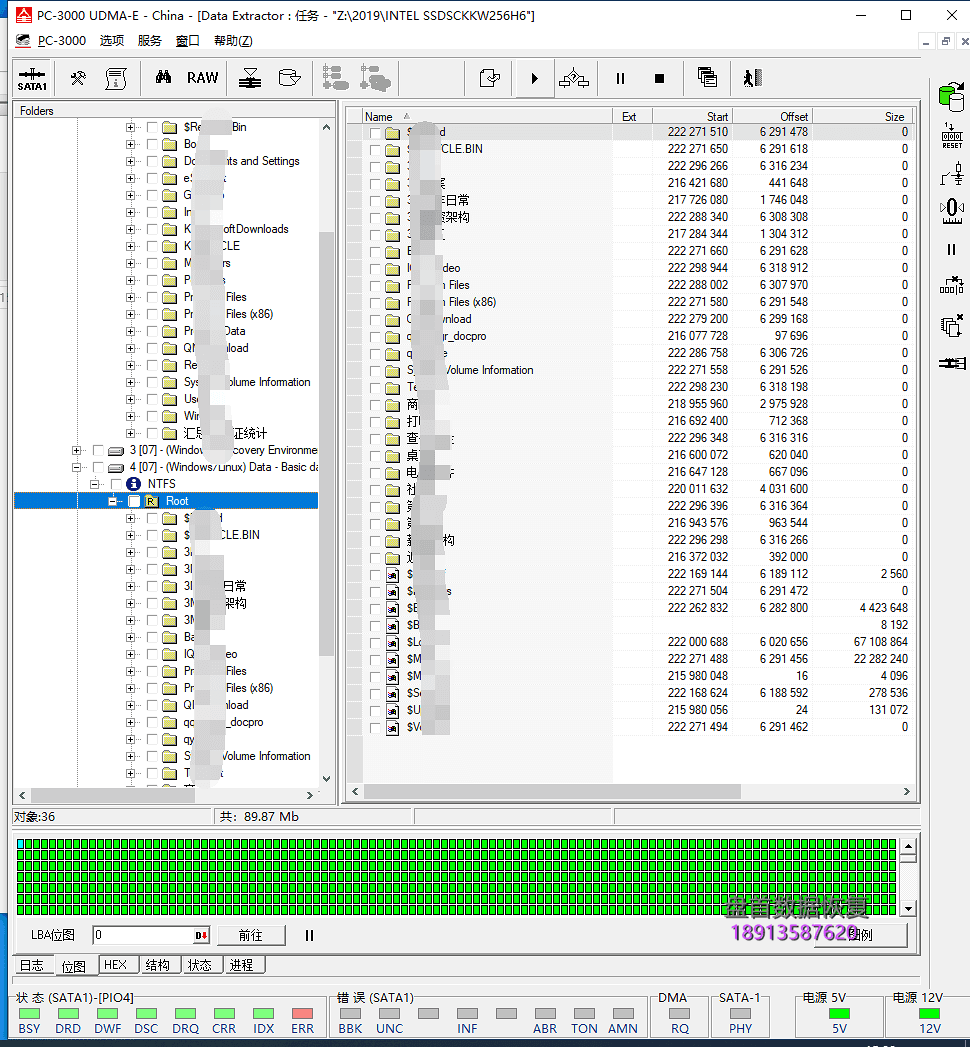Open the wrench and hammer tools icon
970x1047 pixels.
coord(78,79)
